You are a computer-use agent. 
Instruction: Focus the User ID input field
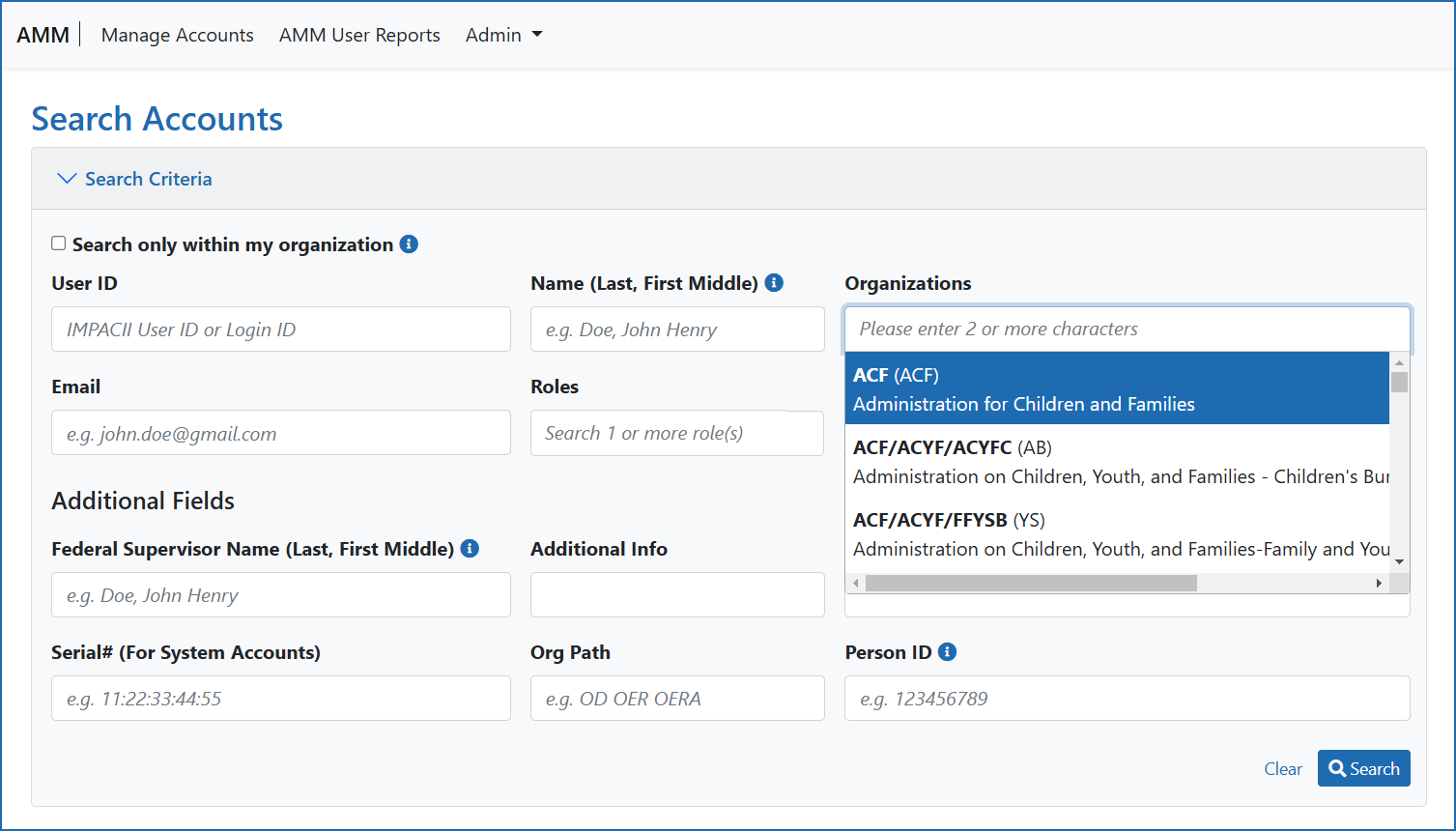tap(281, 330)
